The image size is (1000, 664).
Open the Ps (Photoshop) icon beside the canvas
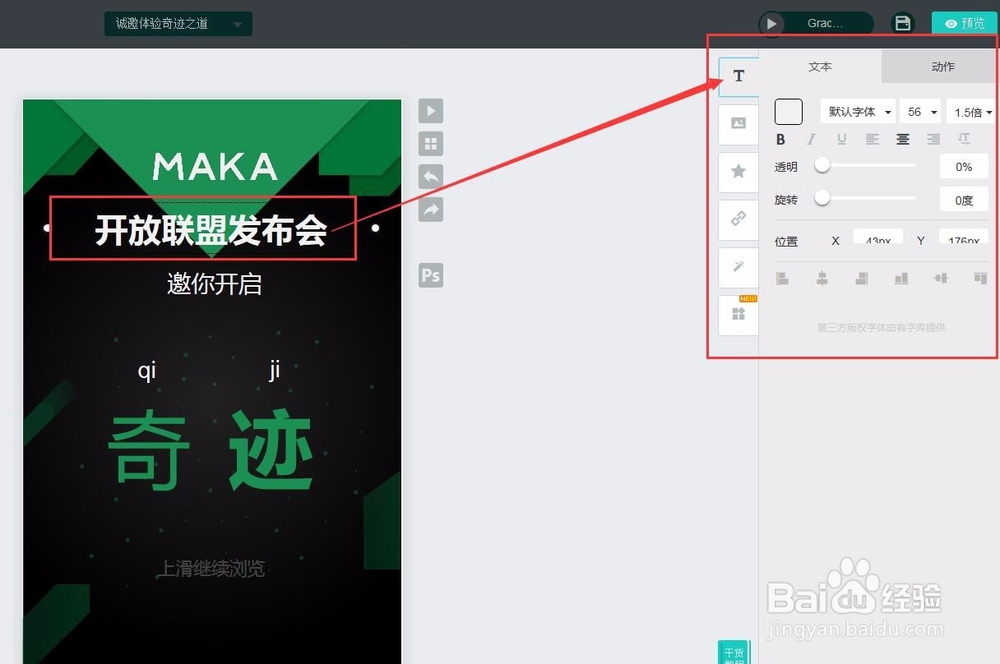[430, 274]
